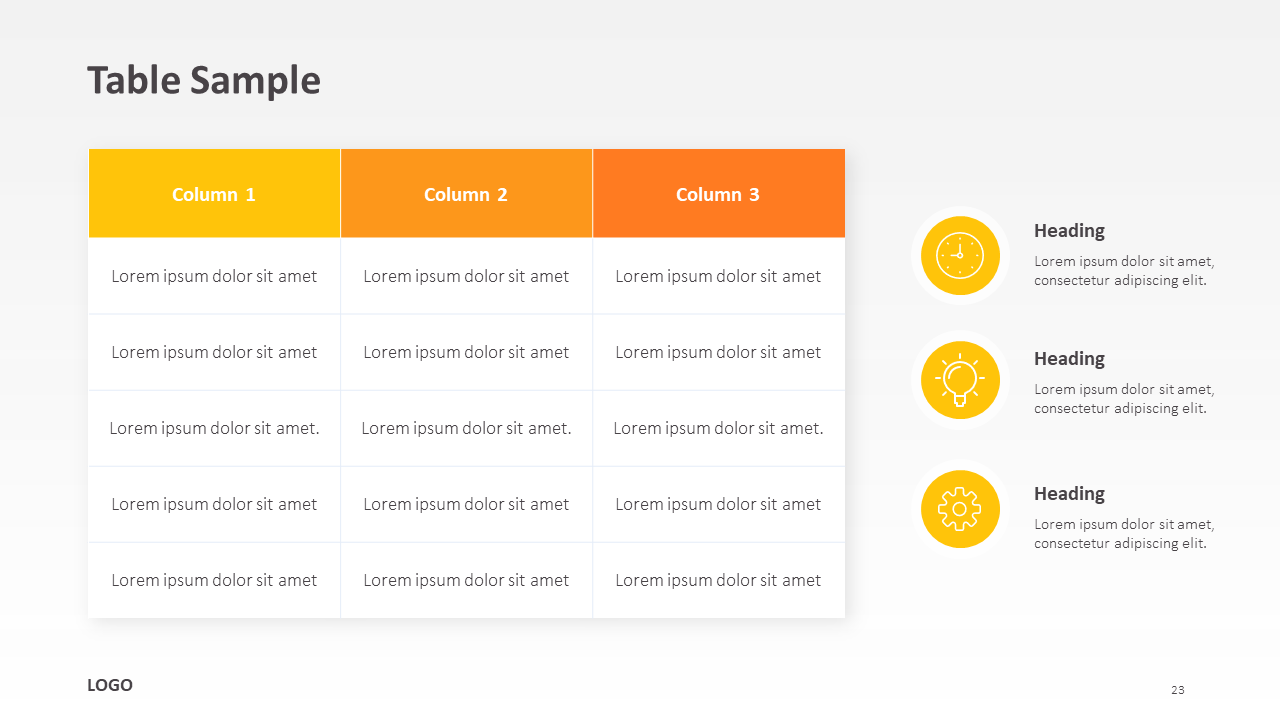Viewport: 1280px width, 720px height.
Task: Click the Heading beside the gear icon
Action: [x=1069, y=494]
